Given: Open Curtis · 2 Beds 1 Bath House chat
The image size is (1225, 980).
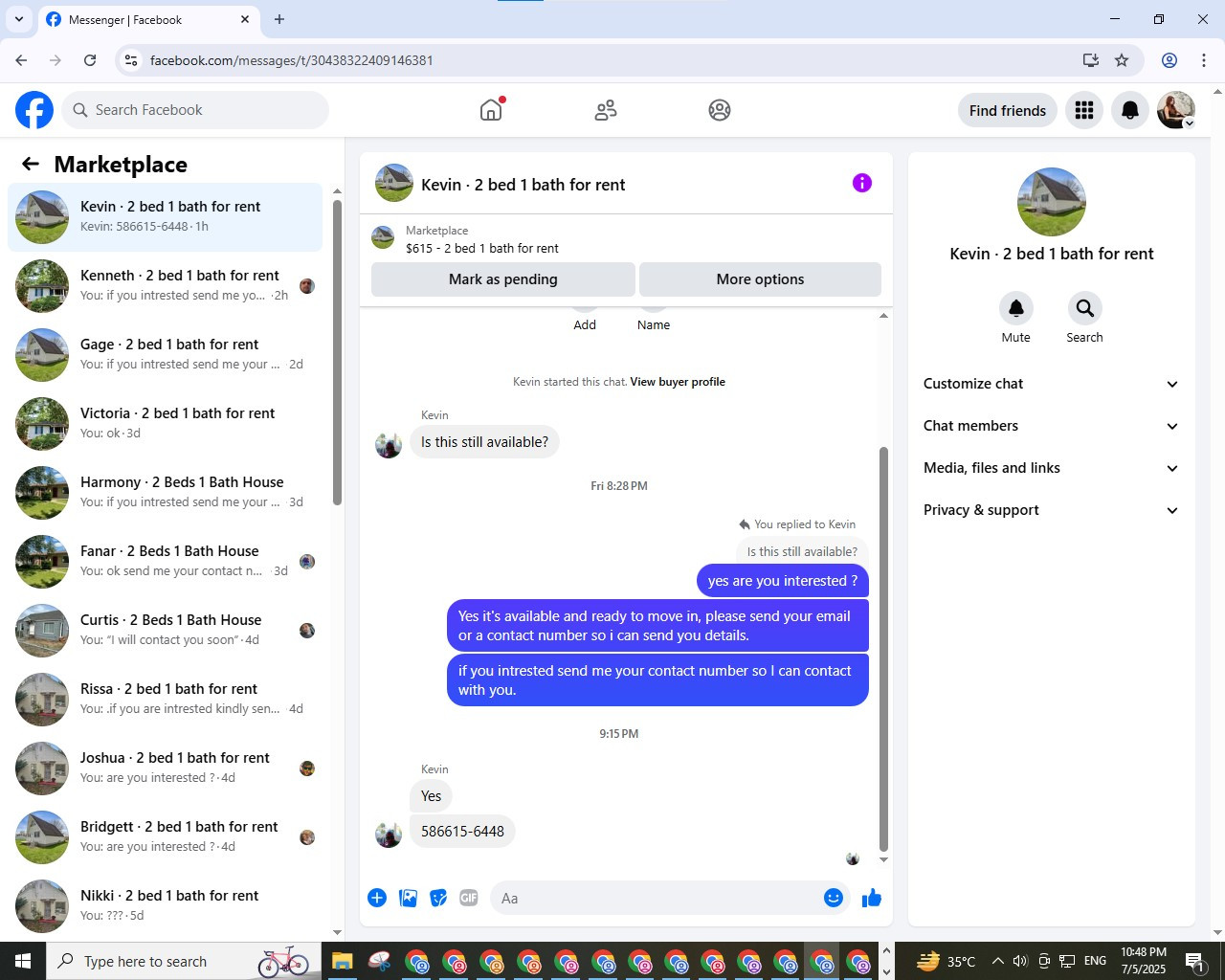Looking at the screenshot, I should pyautogui.click(x=165, y=631).
